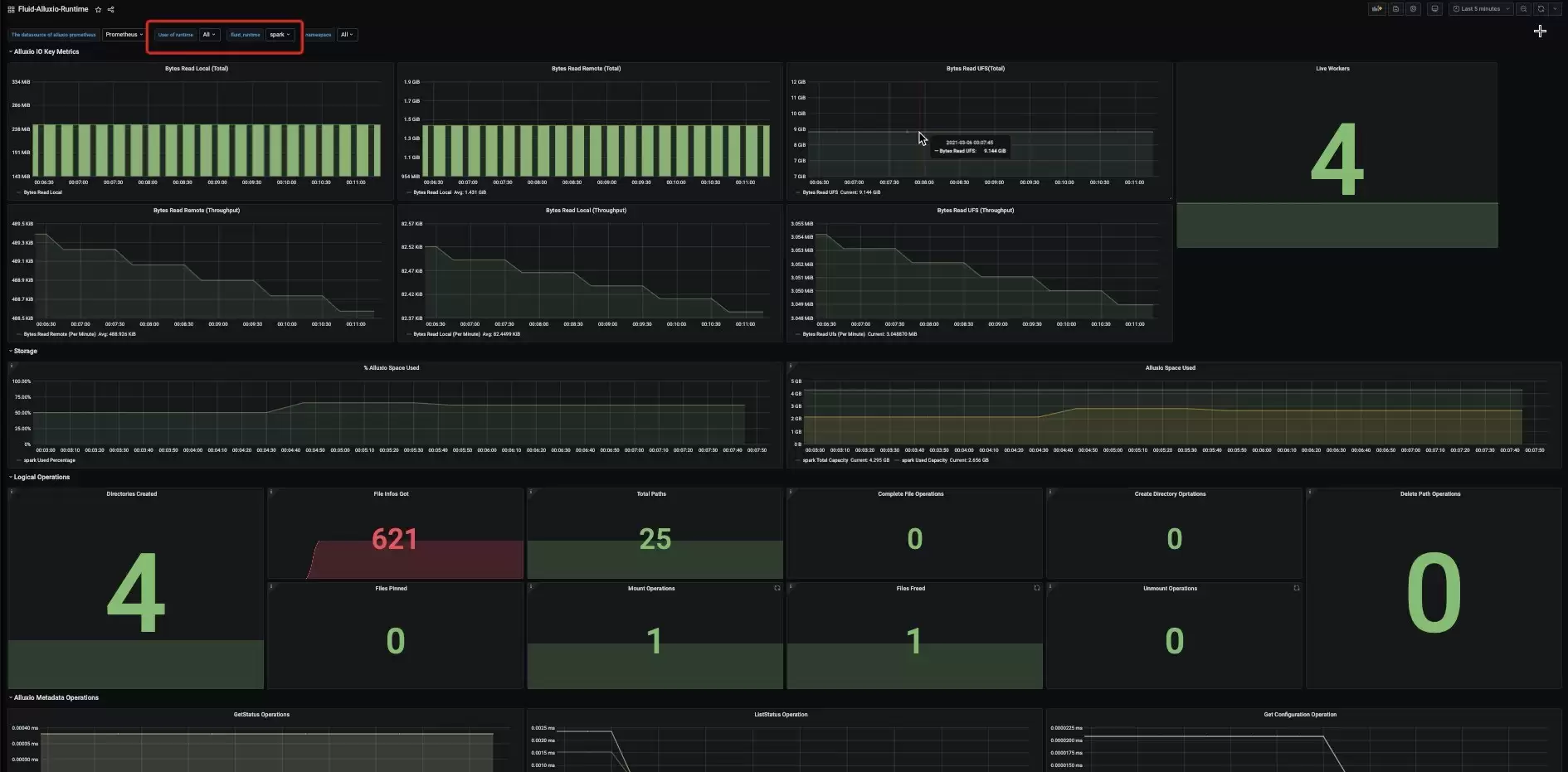Click the share dashboard icon
1568x772 pixels.
click(x=110, y=9)
